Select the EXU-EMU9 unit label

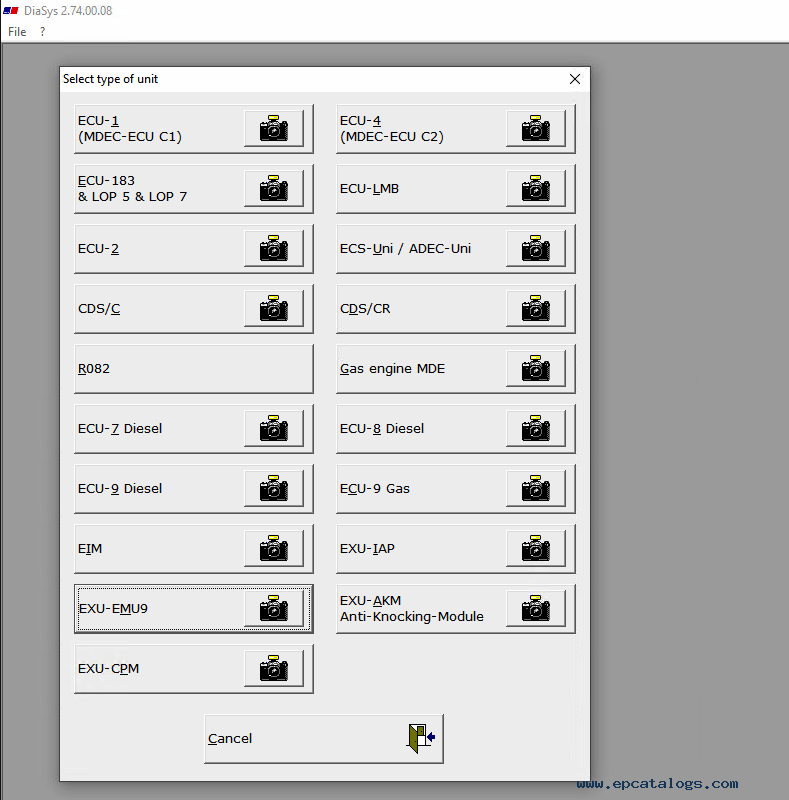pos(113,609)
